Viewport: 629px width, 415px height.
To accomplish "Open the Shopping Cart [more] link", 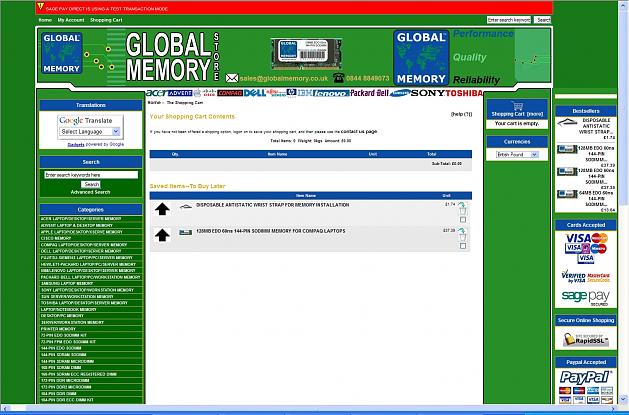I will point(517,114).
